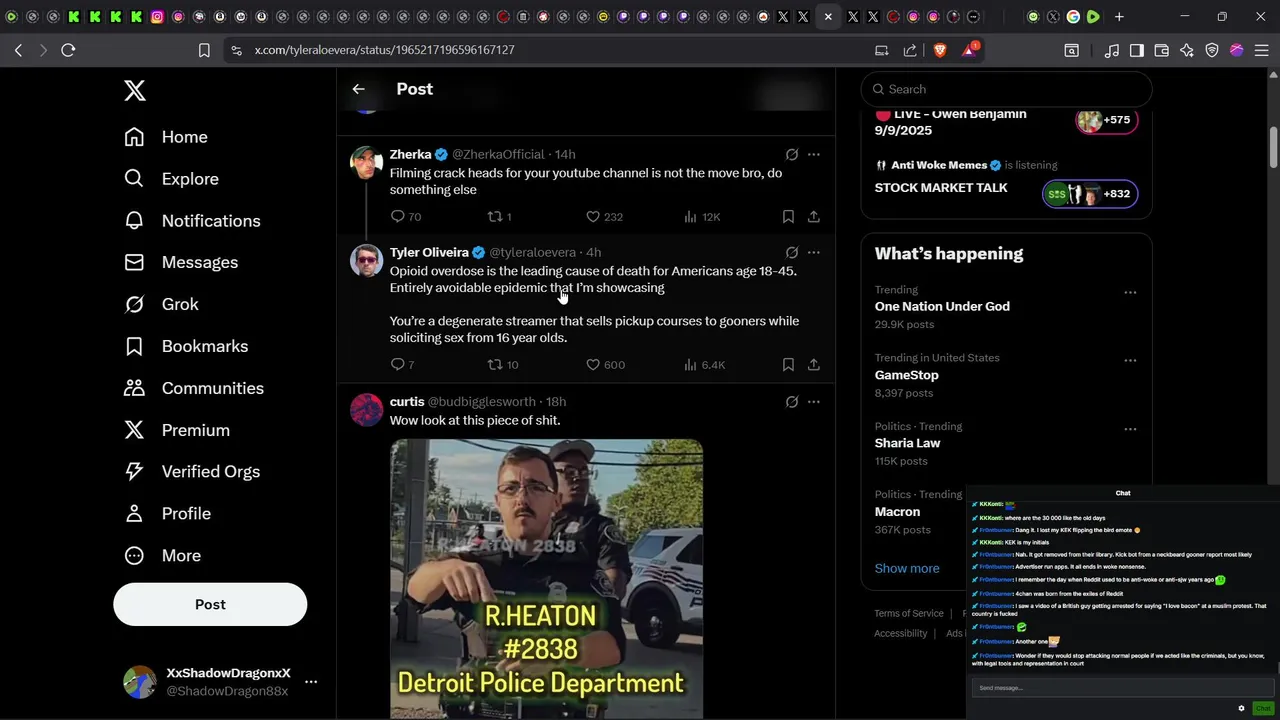Screen dimensions: 1280x720
Task: Open Communities in the sidebar
Action: pyautogui.click(x=194, y=388)
